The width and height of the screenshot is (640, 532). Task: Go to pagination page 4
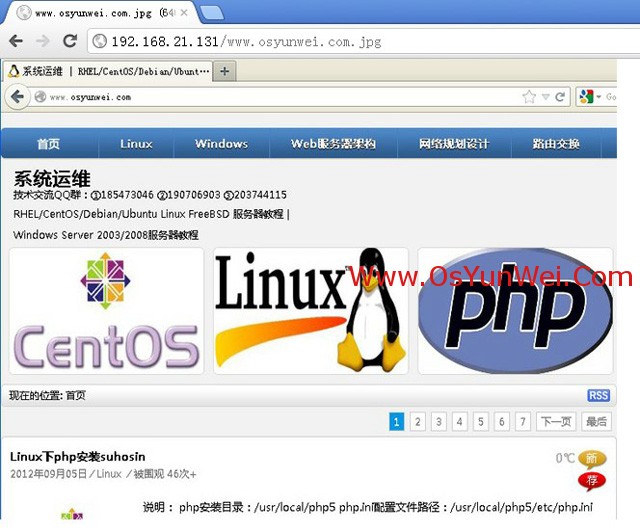point(460,421)
